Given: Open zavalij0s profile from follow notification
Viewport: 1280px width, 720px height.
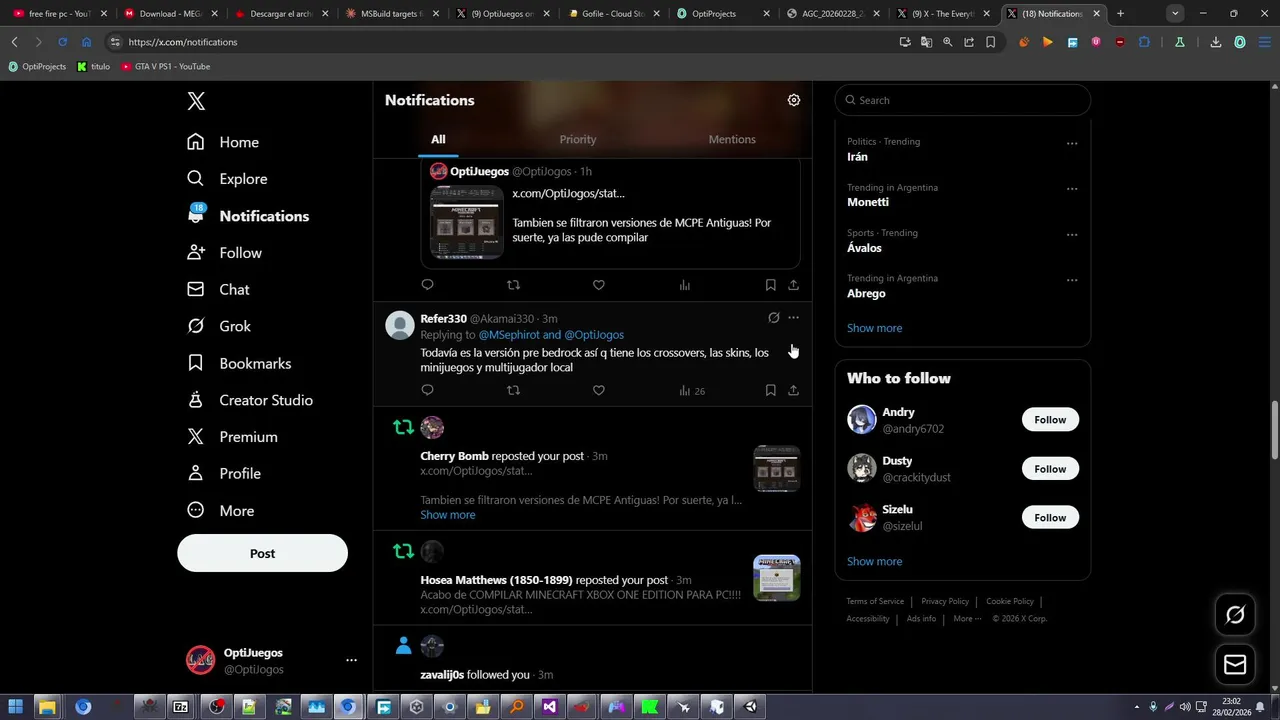Looking at the screenshot, I should 442,675.
